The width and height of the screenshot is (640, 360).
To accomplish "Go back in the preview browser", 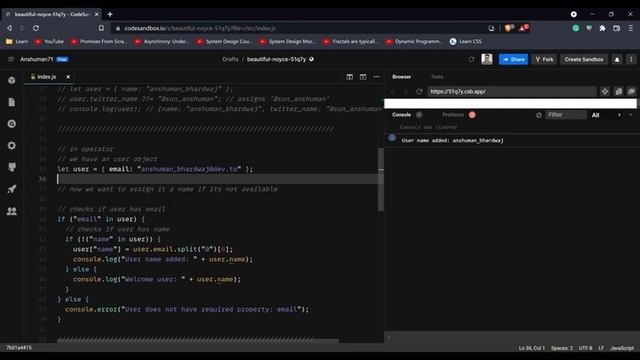I will click(393, 91).
